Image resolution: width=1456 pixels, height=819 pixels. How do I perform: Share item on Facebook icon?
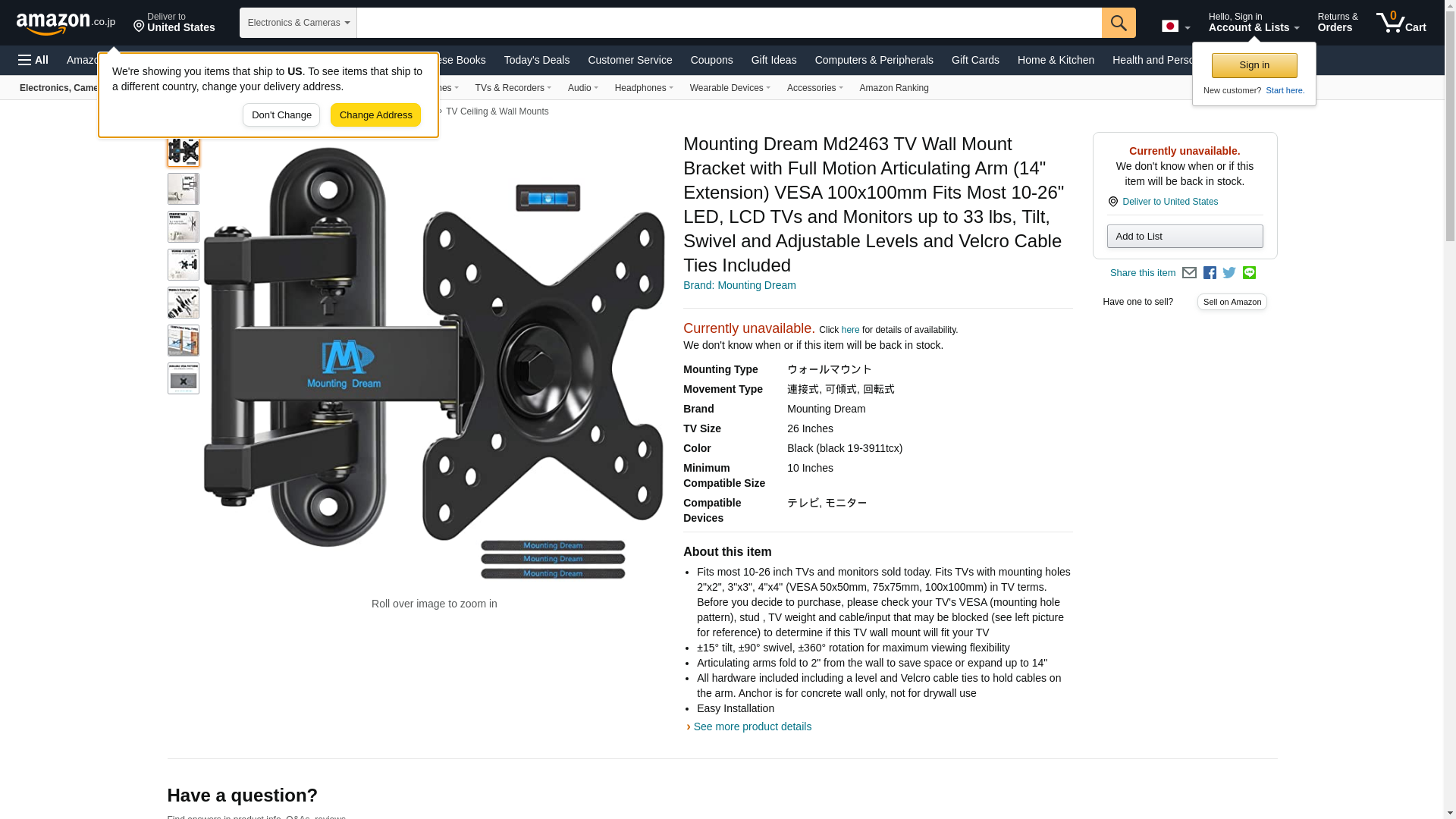click(x=1210, y=273)
